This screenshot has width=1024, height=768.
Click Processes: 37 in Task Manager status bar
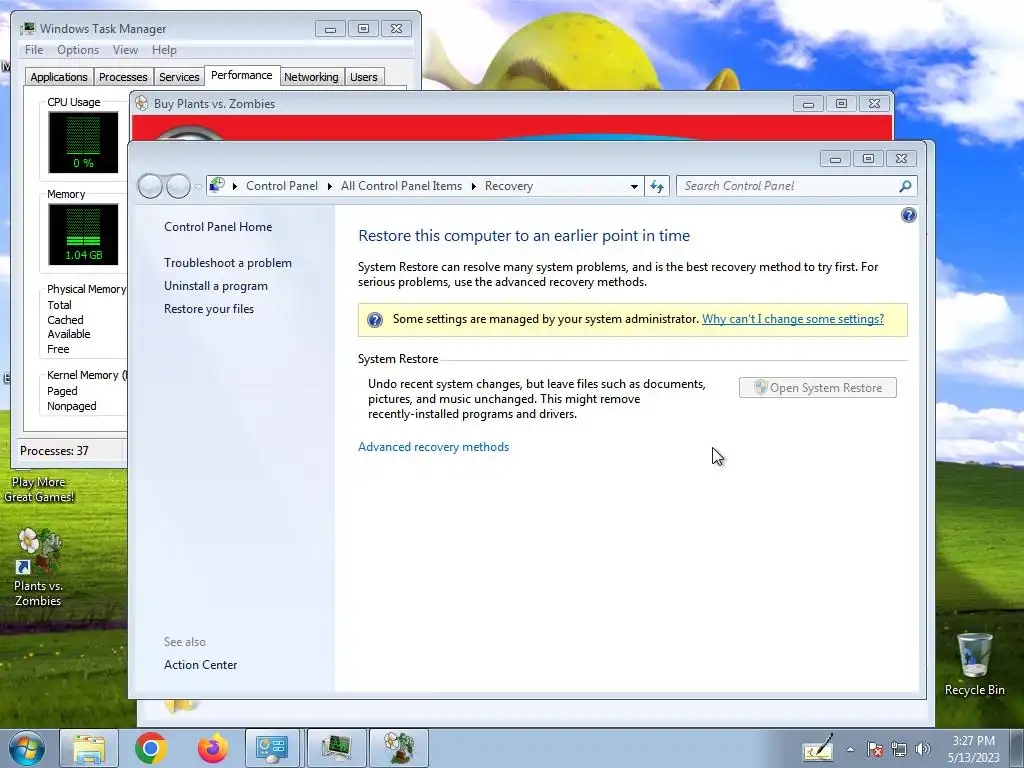pyautogui.click(x=54, y=451)
